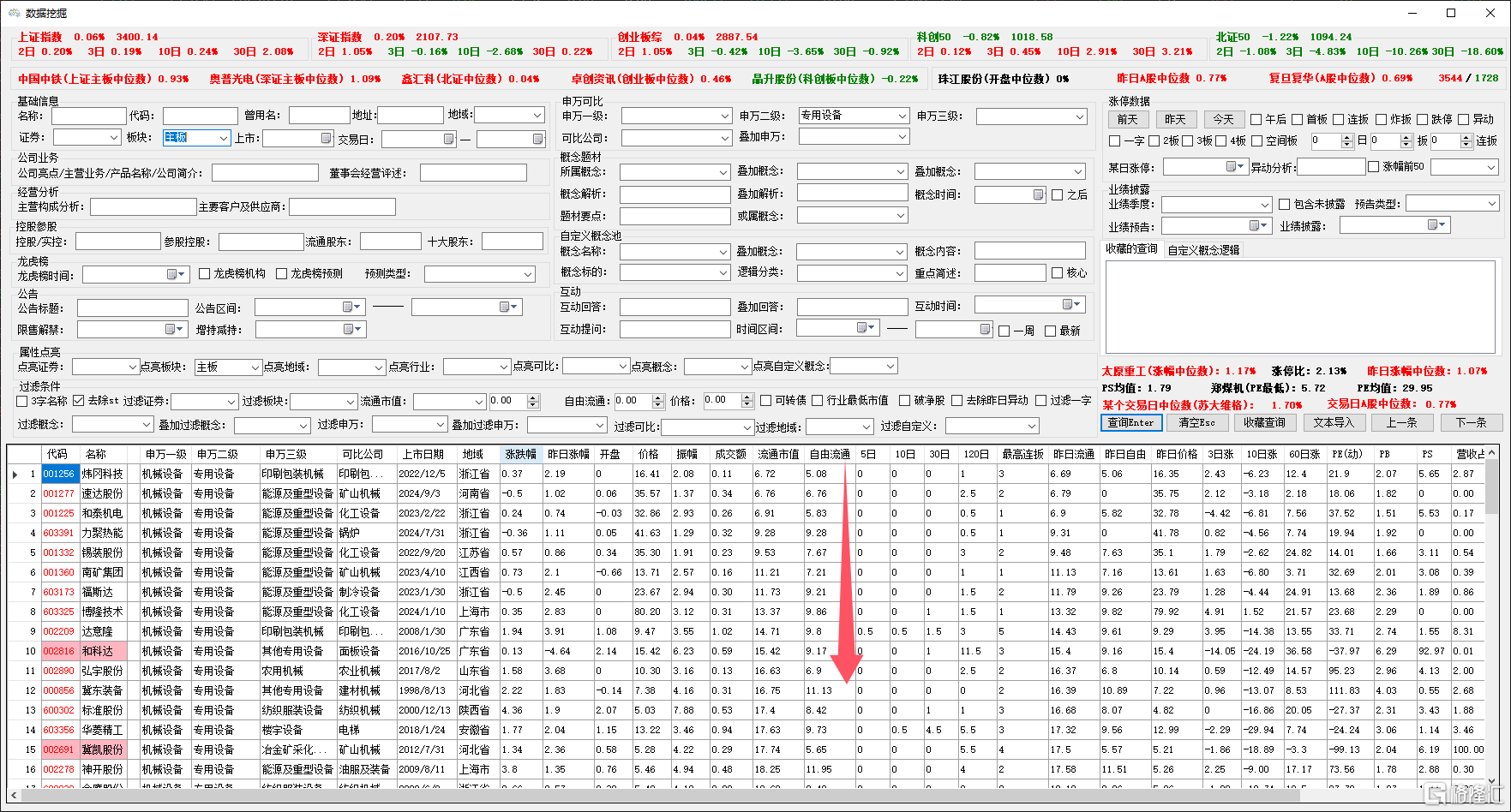This screenshot has width=1511, height=812.
Task: Click the 收藏查询 button
Action: 1264,422
